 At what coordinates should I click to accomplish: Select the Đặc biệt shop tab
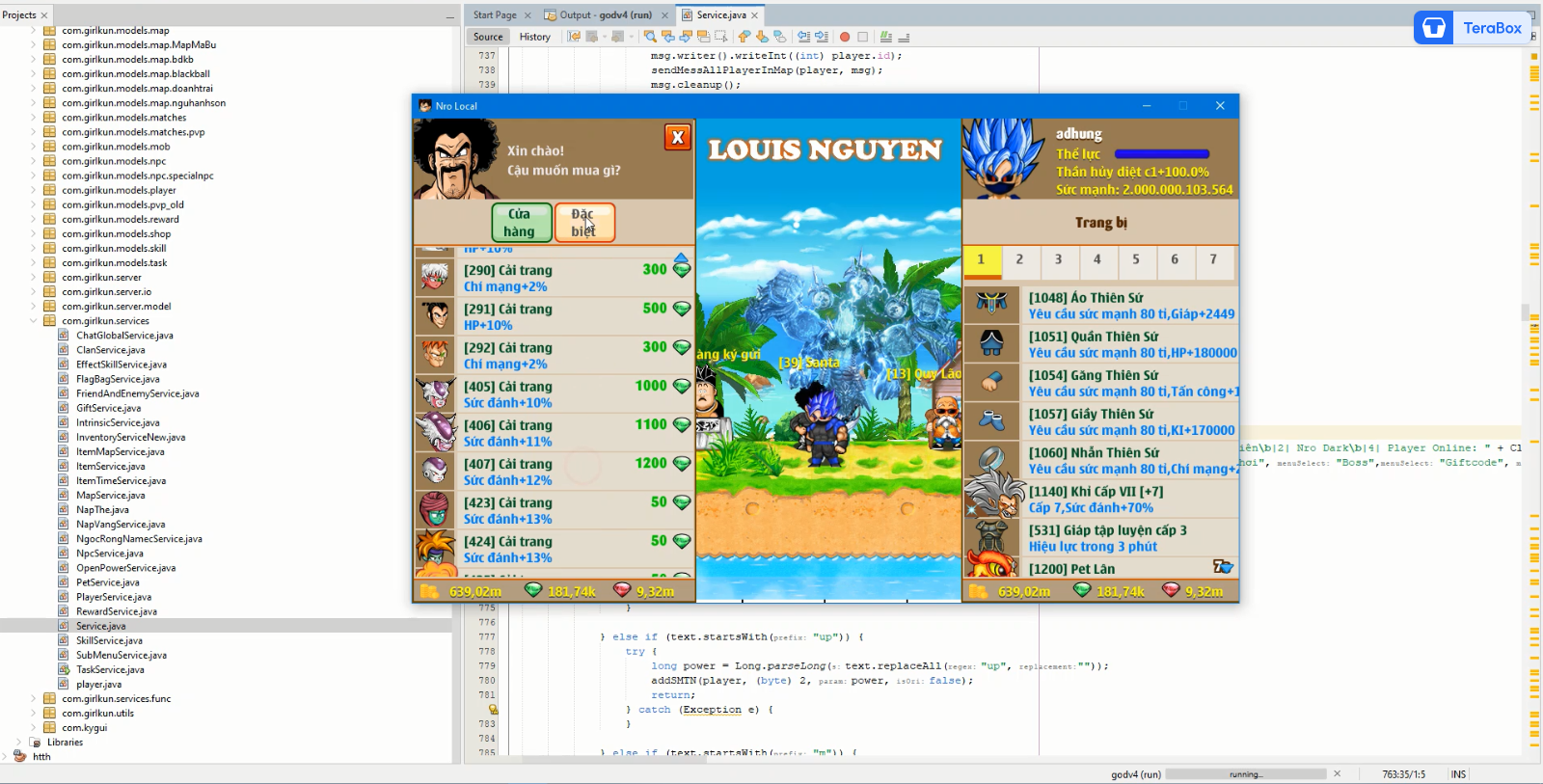coord(584,223)
